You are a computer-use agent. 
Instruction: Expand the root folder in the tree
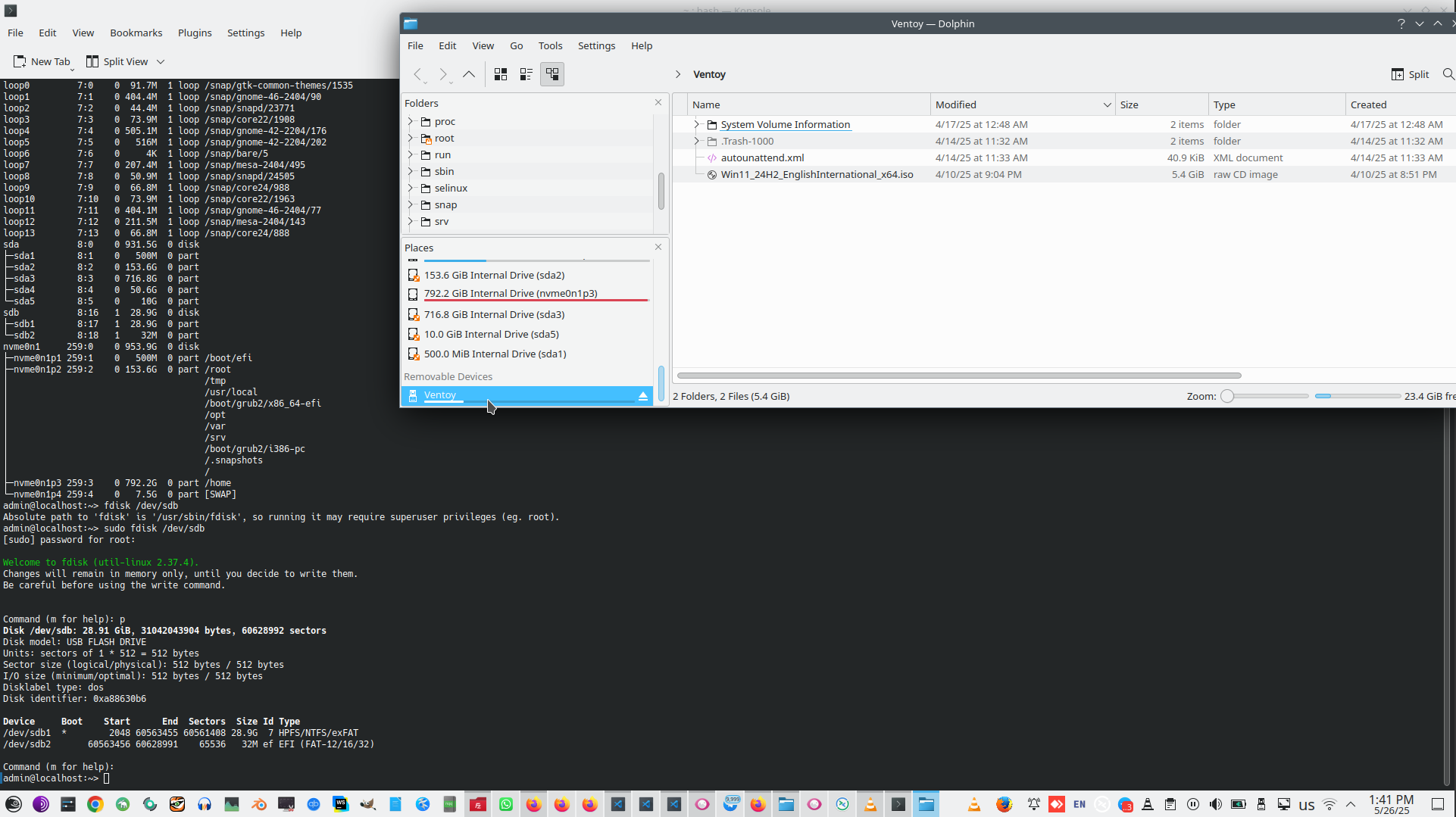(411, 138)
